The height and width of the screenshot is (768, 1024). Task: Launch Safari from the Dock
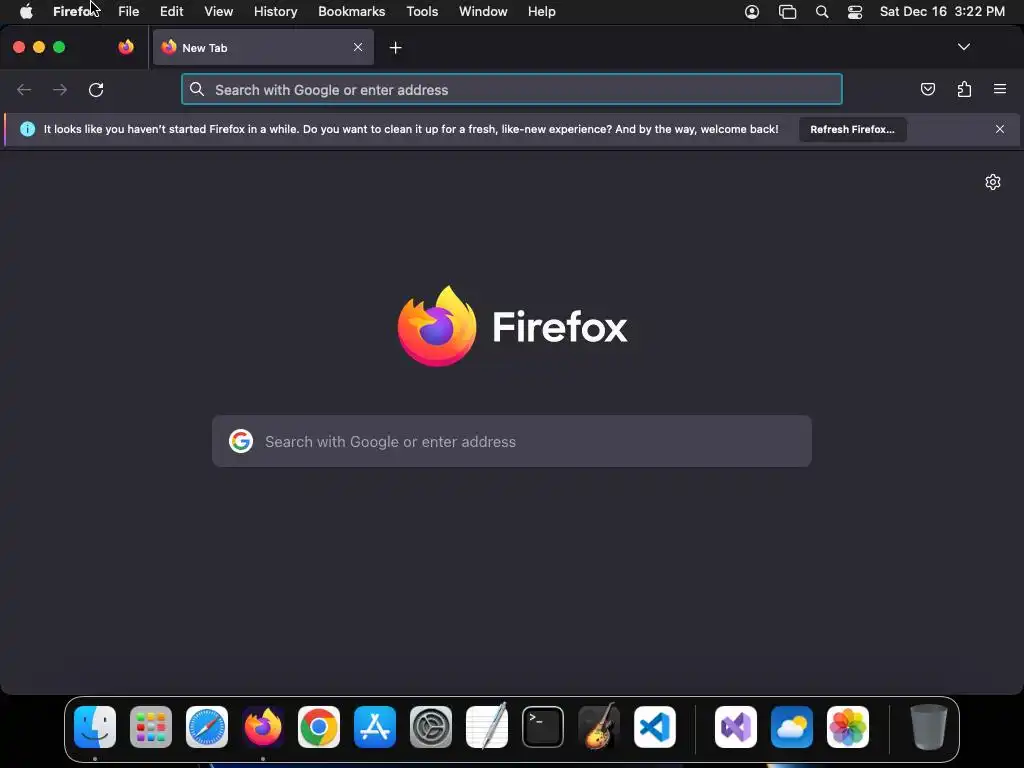point(207,727)
